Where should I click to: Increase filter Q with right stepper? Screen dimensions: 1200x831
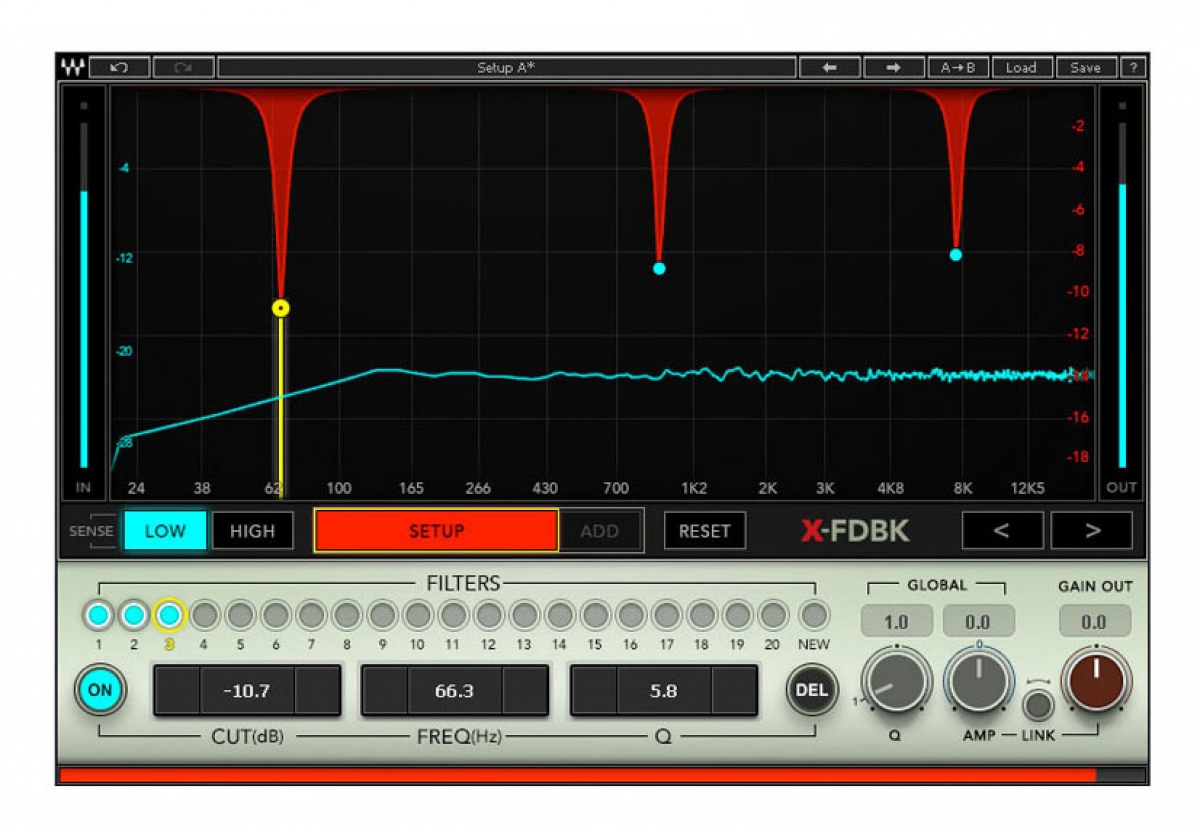735,690
